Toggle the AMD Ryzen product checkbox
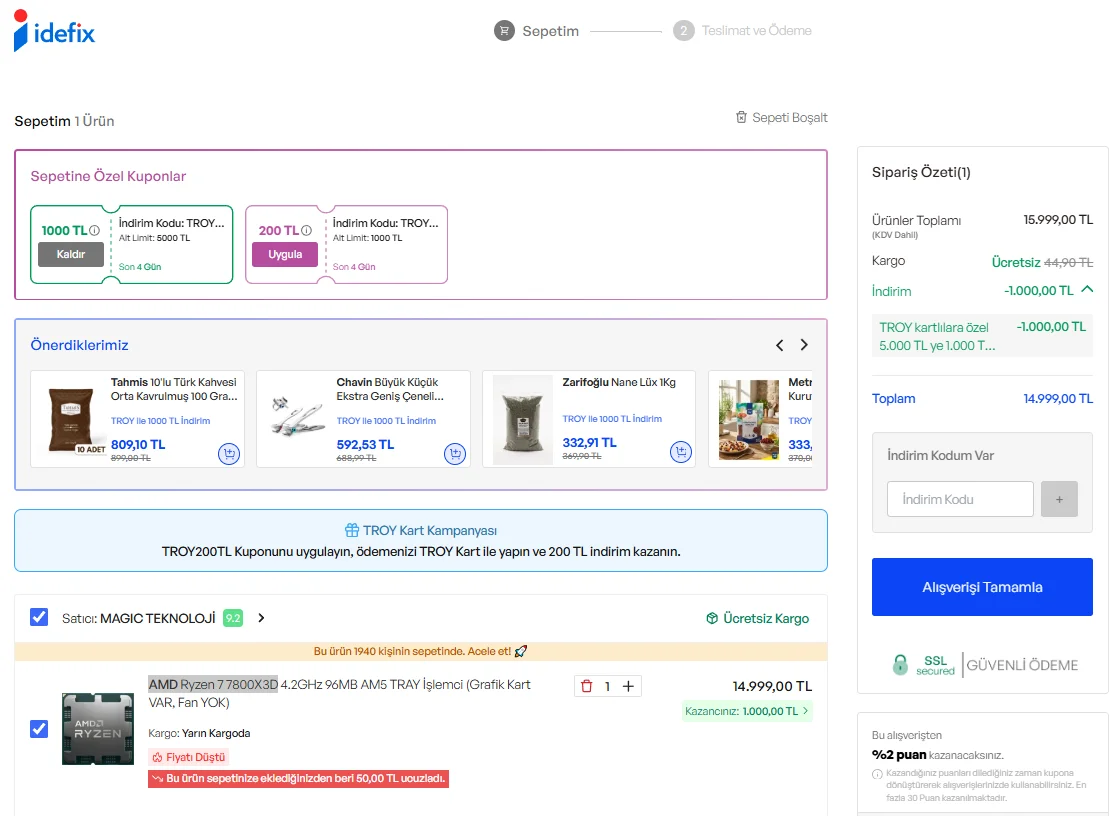This screenshot has width=1110, height=816. pos(39,729)
